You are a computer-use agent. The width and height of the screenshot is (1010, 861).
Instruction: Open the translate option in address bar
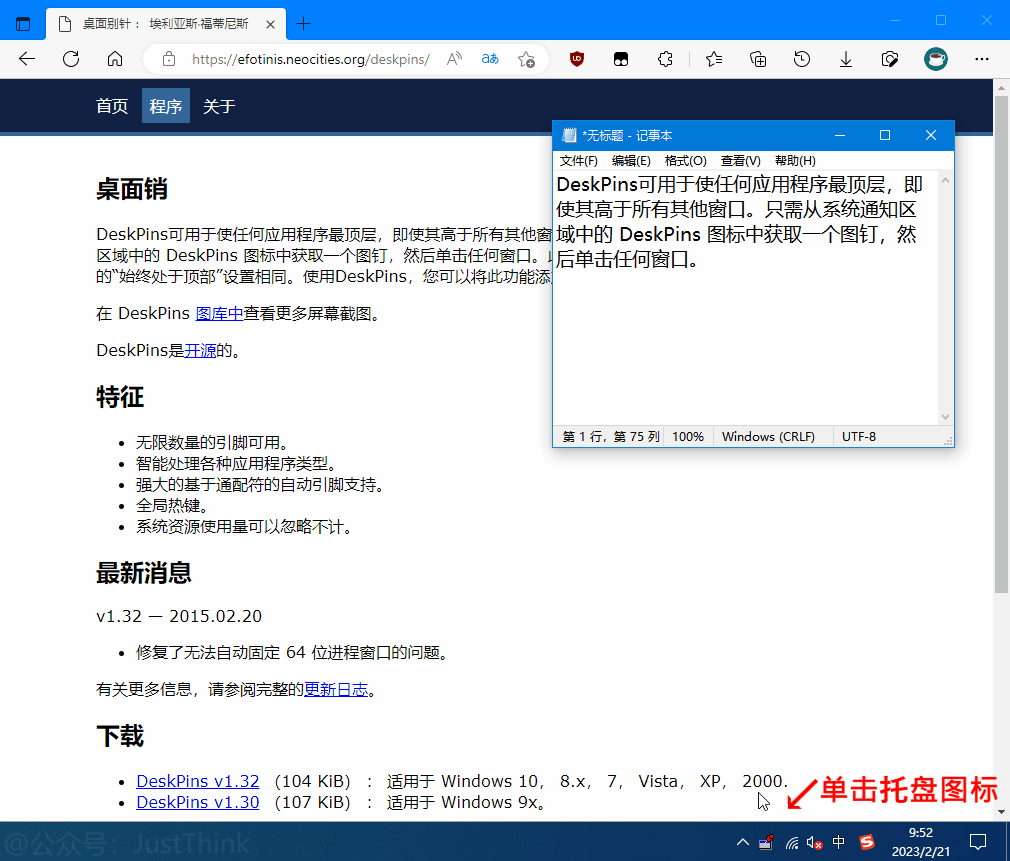click(x=489, y=59)
